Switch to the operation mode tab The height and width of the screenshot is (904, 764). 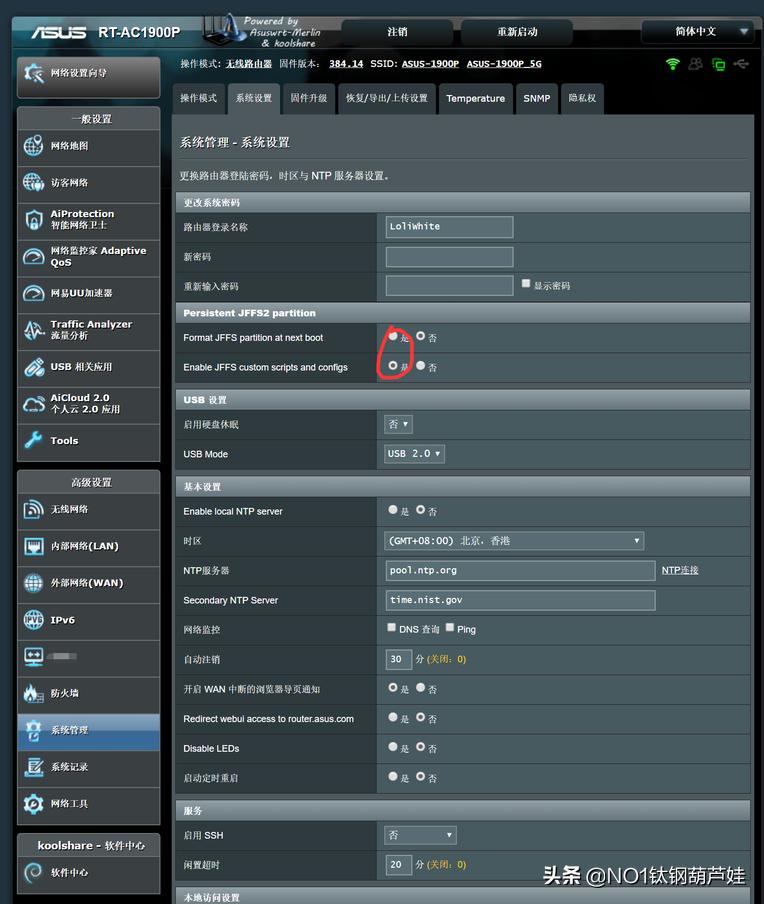click(x=198, y=99)
